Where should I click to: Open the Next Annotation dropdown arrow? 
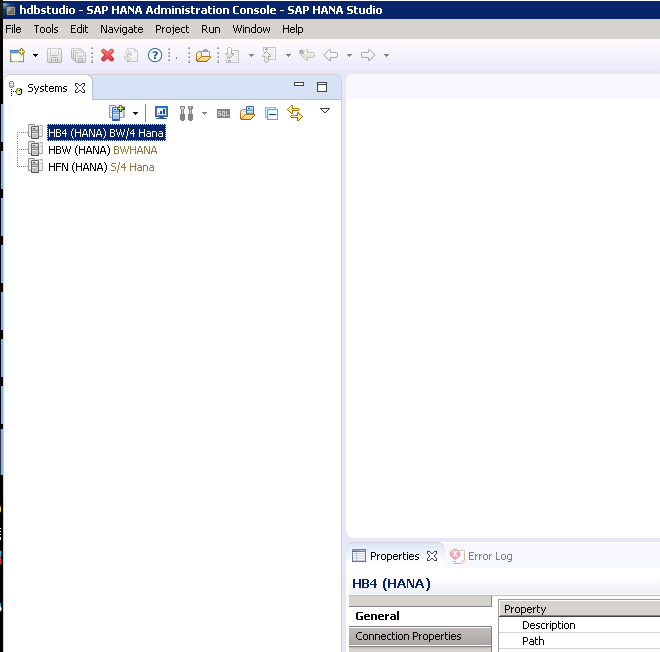251,55
